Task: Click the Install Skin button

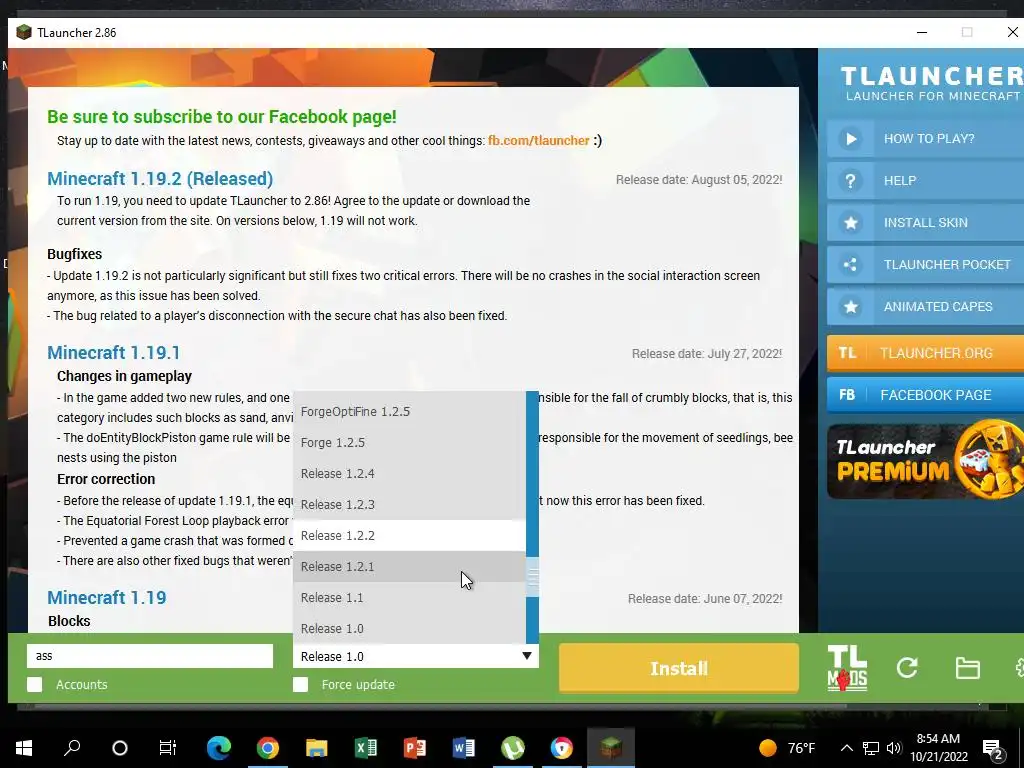Action: pos(925,223)
